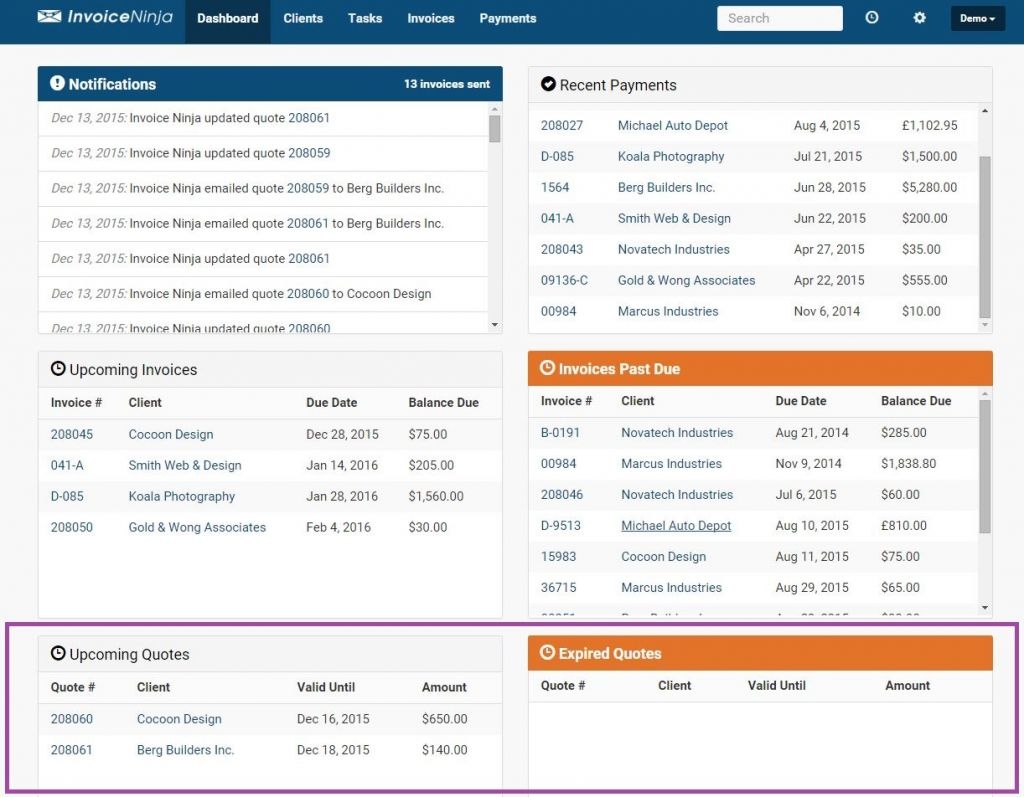The width and height of the screenshot is (1024, 797).
Task: Open Koala Photography in Recent Payments
Action: 671,156
